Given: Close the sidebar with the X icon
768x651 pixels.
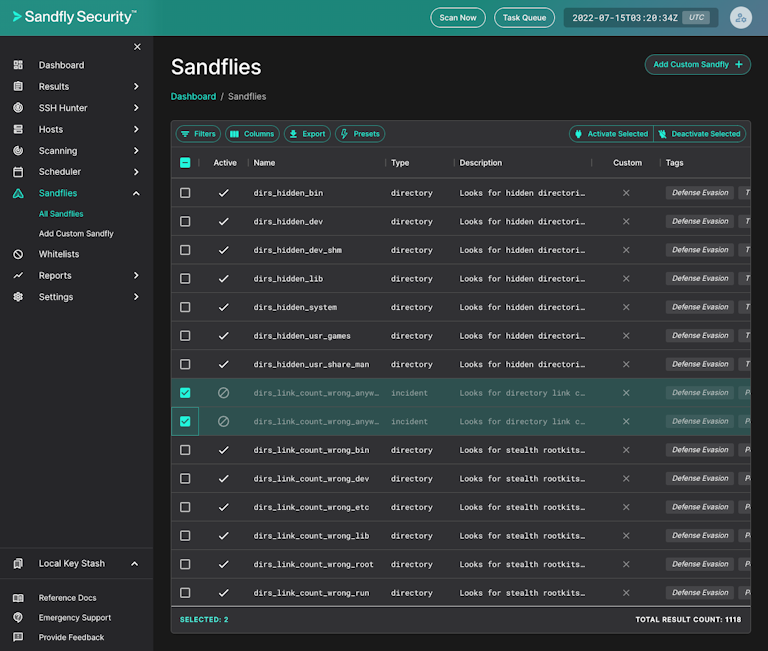Looking at the screenshot, I should click(x=137, y=47).
